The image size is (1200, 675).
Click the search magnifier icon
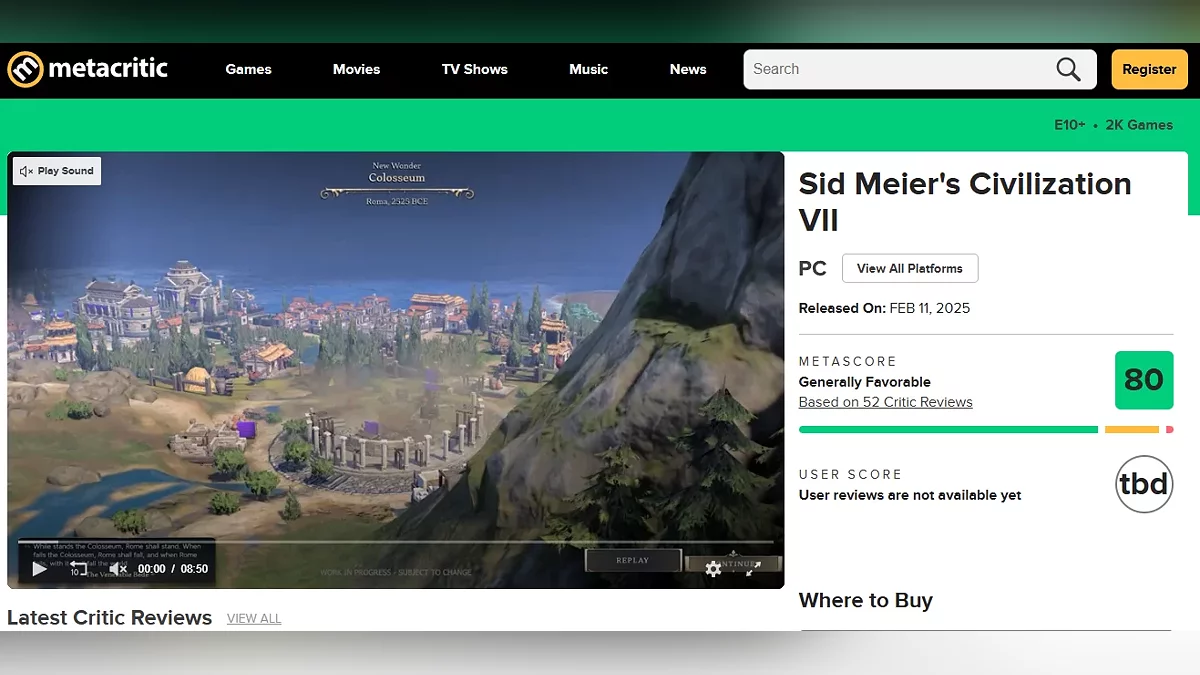coord(1068,69)
